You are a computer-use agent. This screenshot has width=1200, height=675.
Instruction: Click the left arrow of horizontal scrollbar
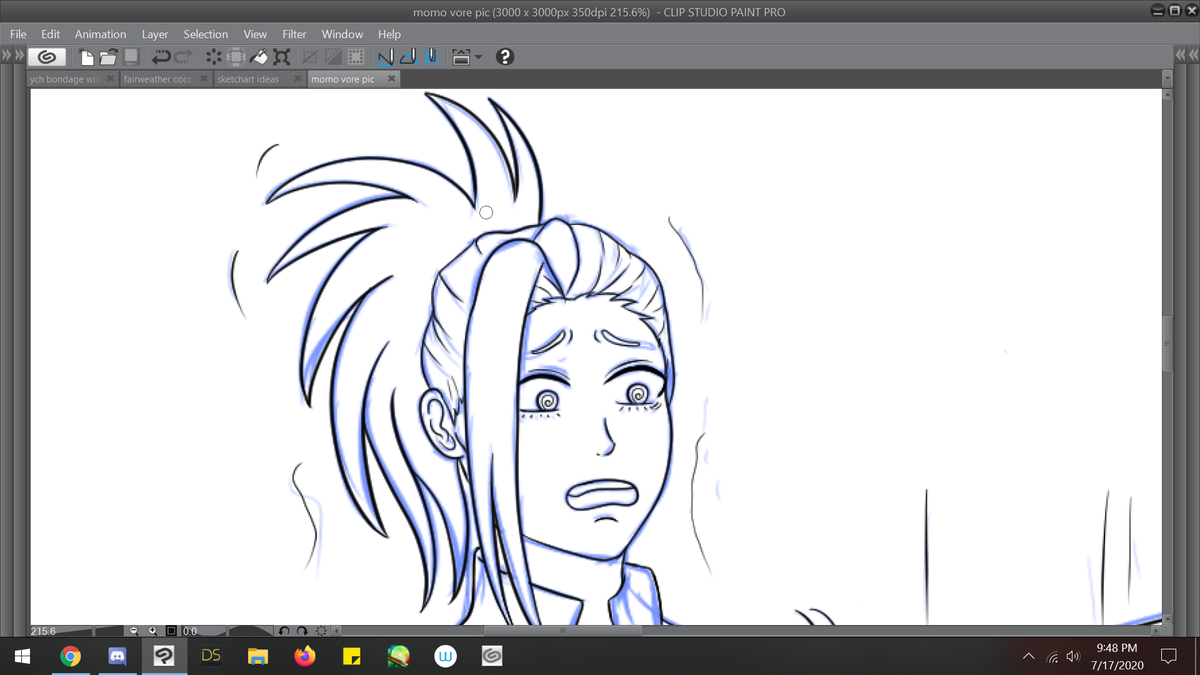coord(336,631)
